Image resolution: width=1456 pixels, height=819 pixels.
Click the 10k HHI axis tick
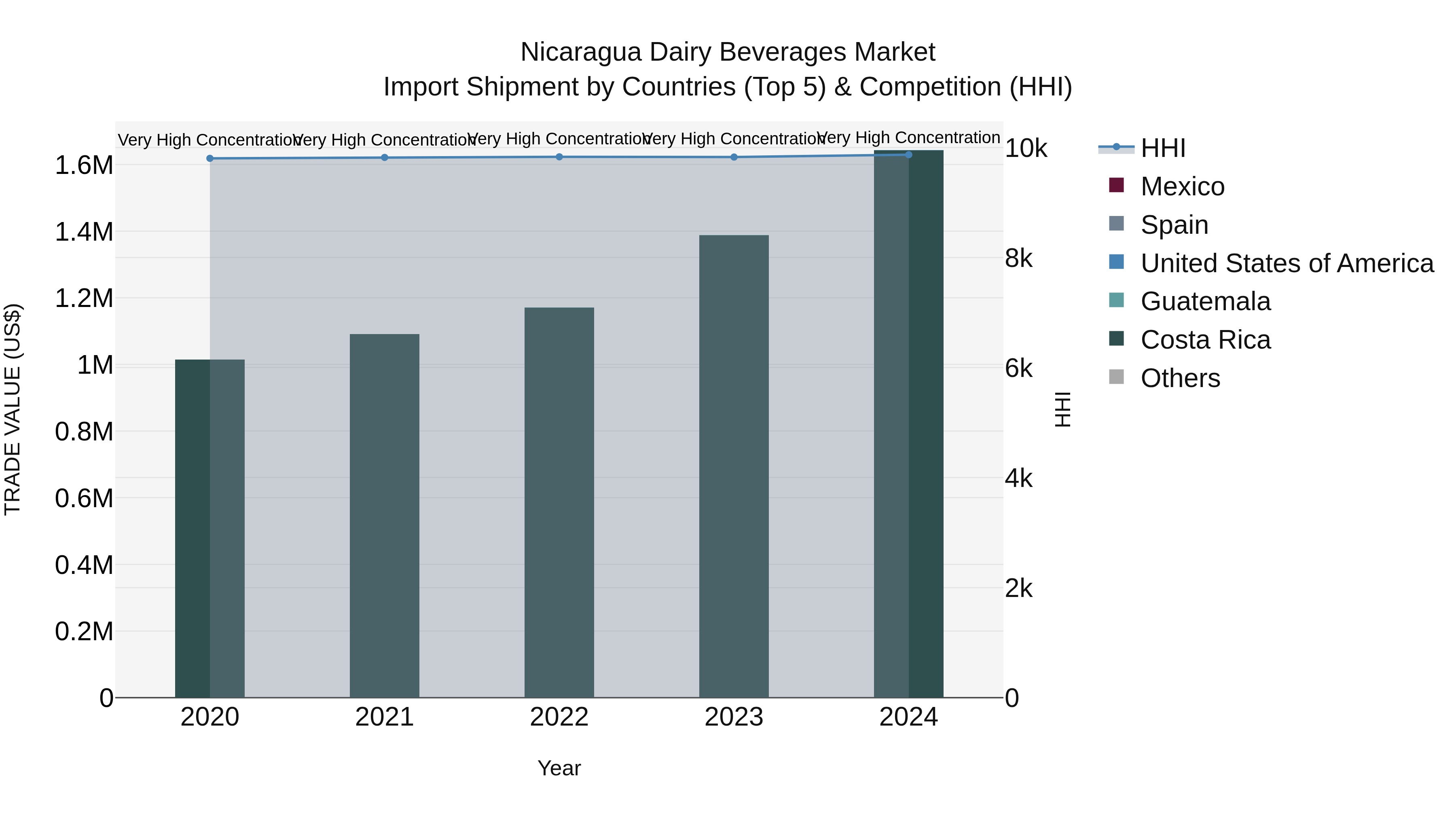tap(1026, 148)
